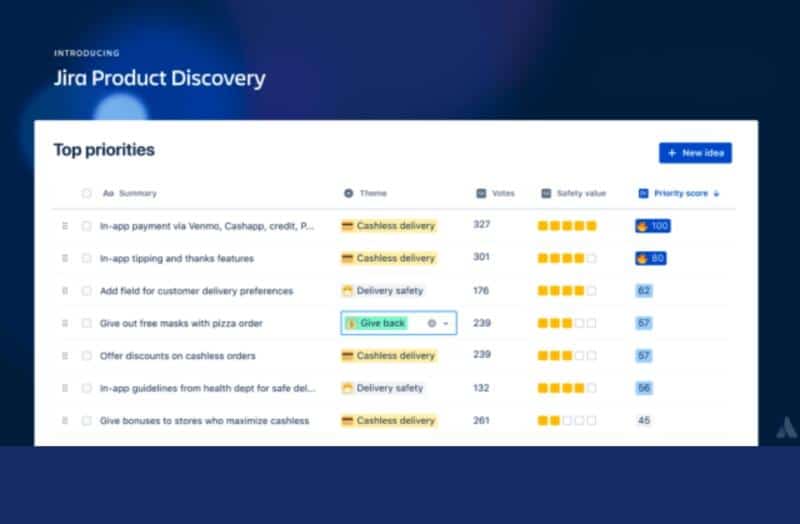
Task: Select checkbox for In-app guidelines from health dept row
Action: tap(86, 388)
